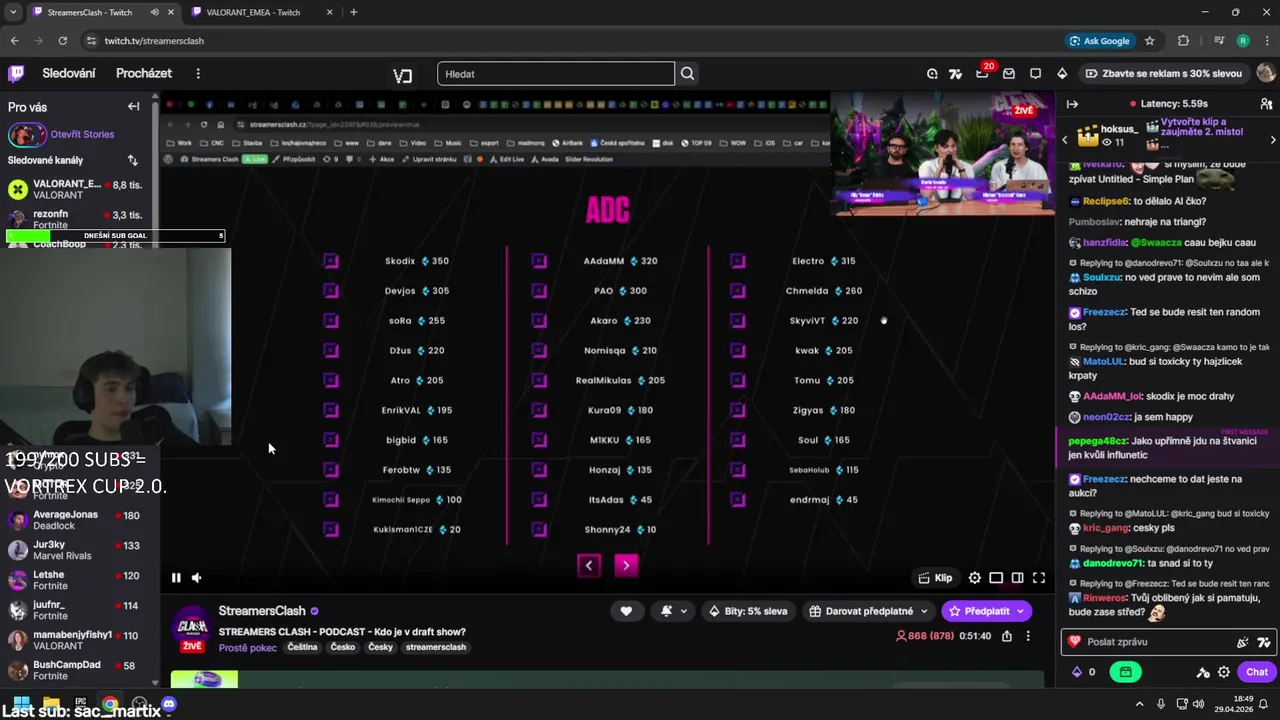Screen dimensions: 1280x720
Task: Create a clip with the Klip button
Action: [x=936, y=577]
